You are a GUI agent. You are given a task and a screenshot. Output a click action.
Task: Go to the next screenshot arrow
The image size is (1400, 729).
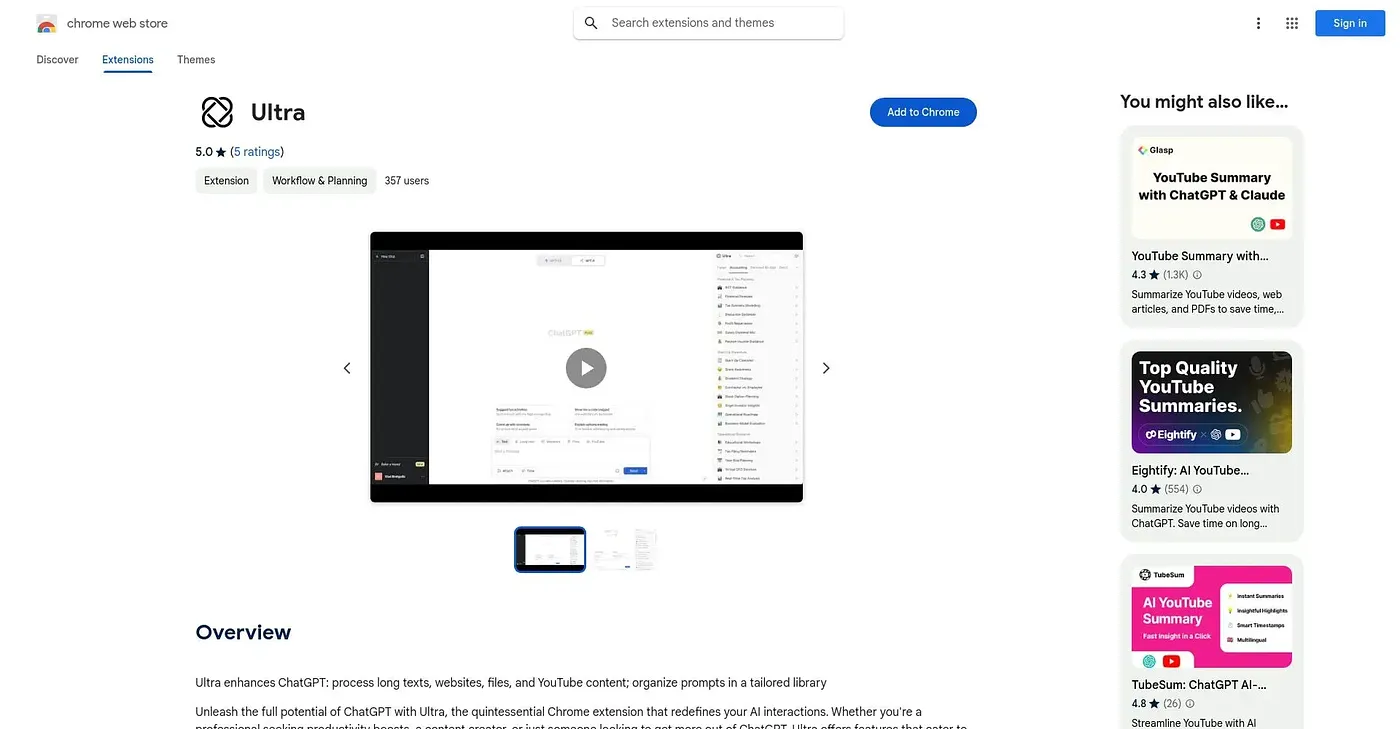coord(826,368)
